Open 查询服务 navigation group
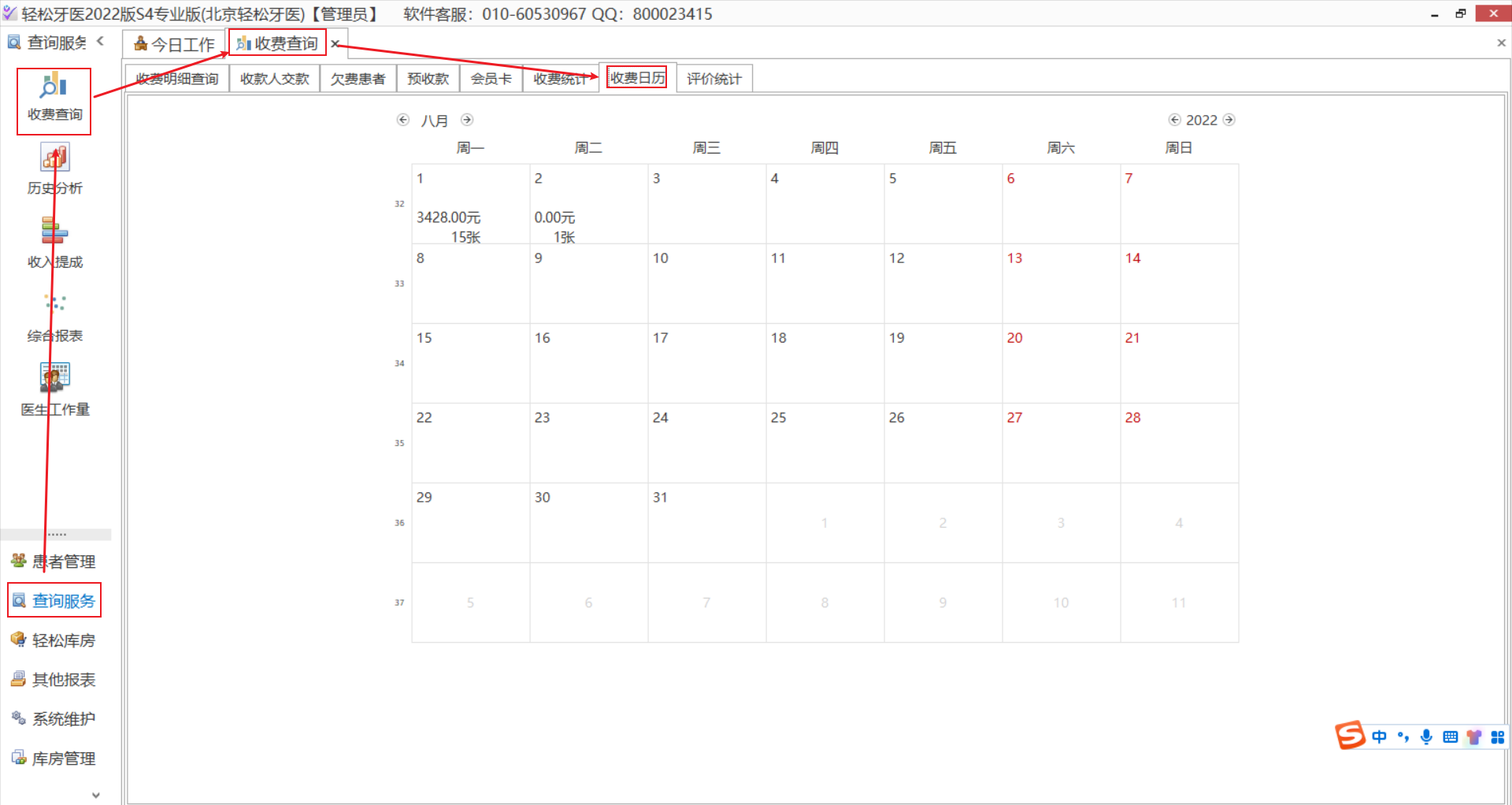This screenshot has height=805, width=1512. pyautogui.click(x=55, y=601)
